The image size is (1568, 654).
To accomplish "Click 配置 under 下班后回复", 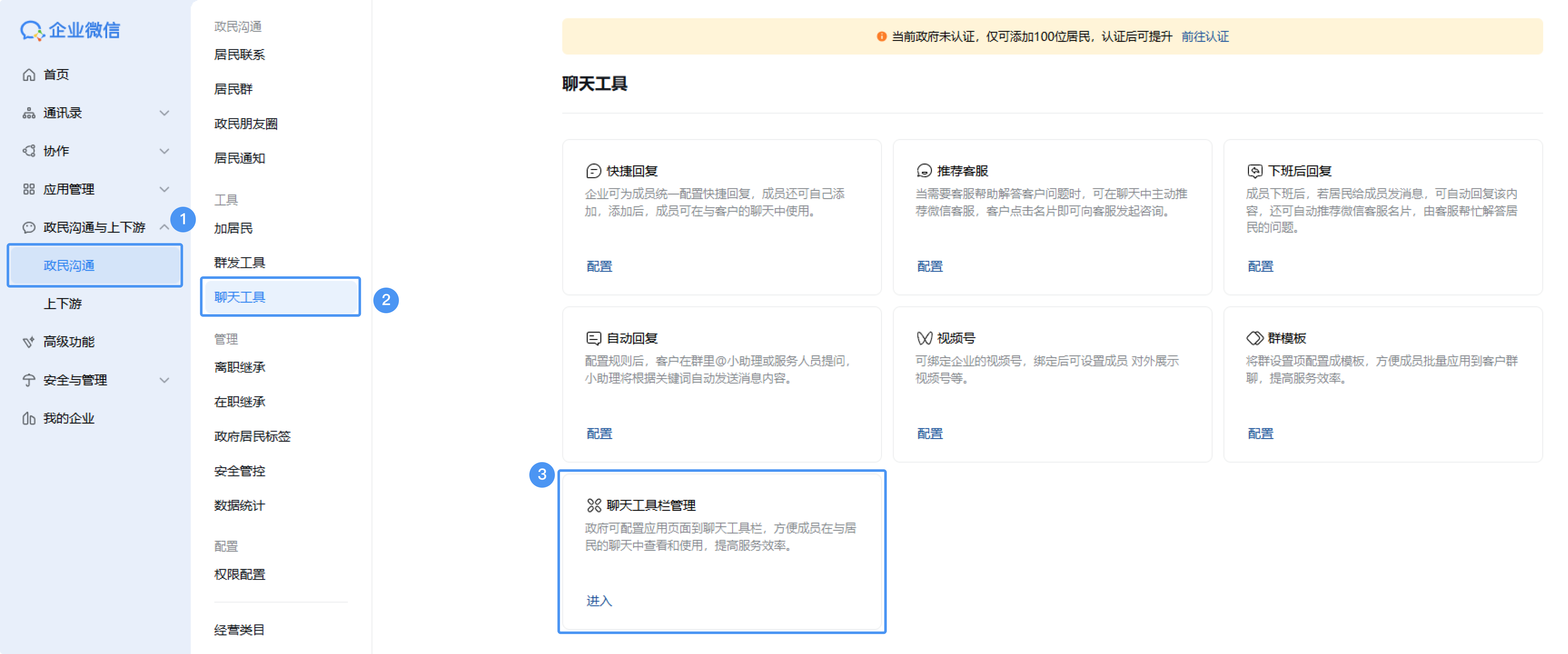I will (1260, 267).
